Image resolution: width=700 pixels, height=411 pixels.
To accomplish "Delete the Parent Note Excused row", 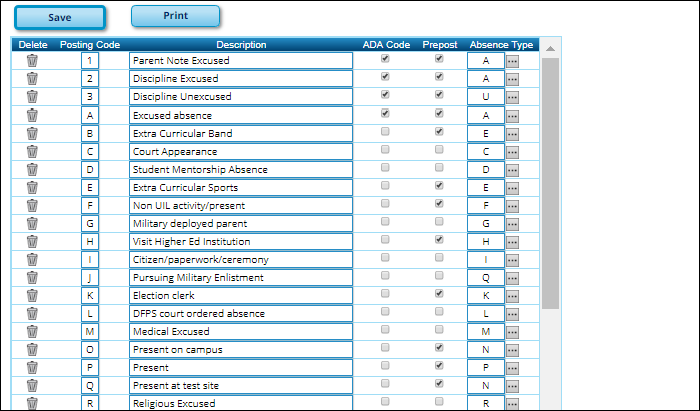I will point(32,60).
